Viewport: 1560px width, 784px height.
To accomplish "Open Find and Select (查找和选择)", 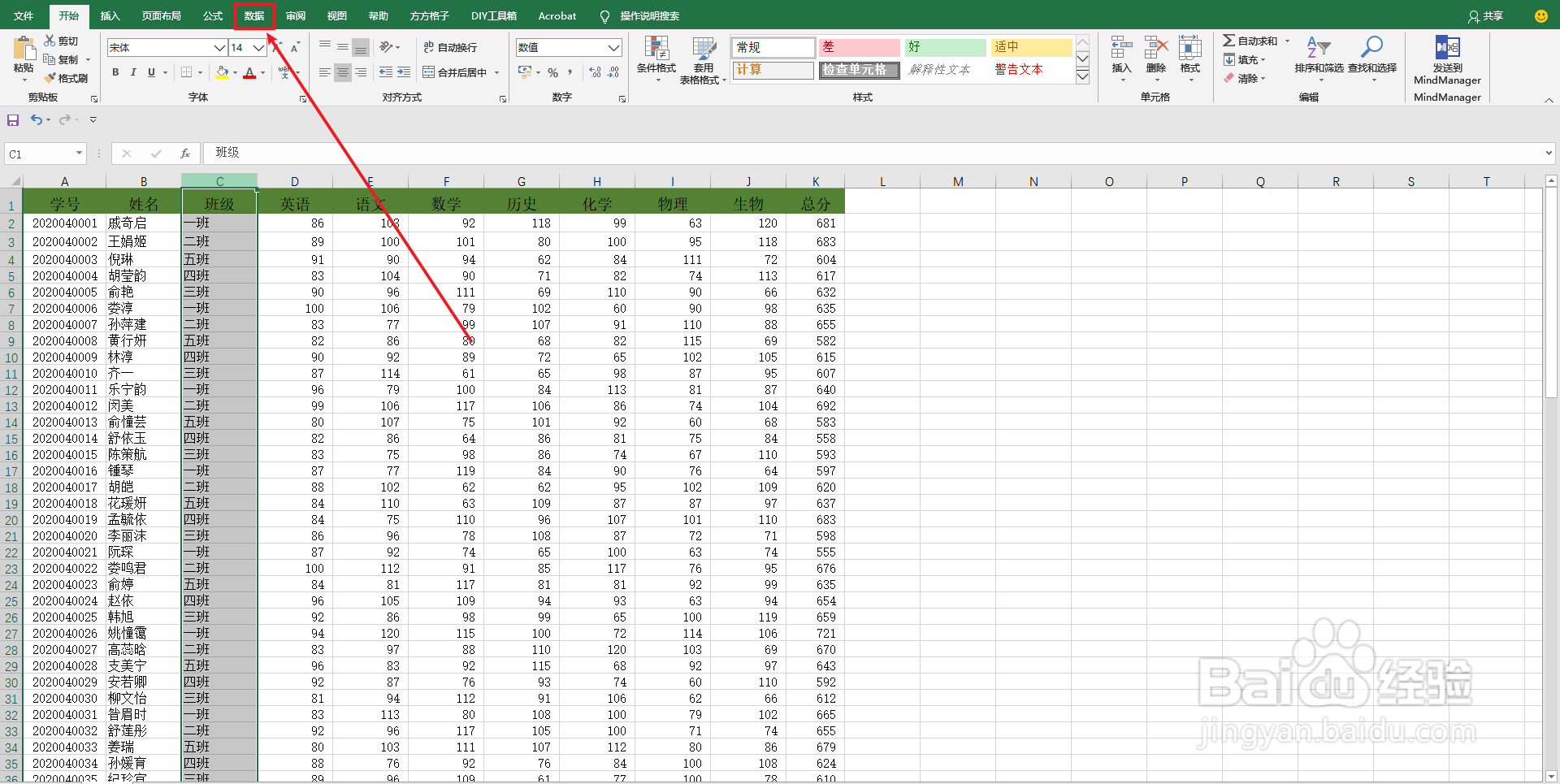I will point(1371,58).
